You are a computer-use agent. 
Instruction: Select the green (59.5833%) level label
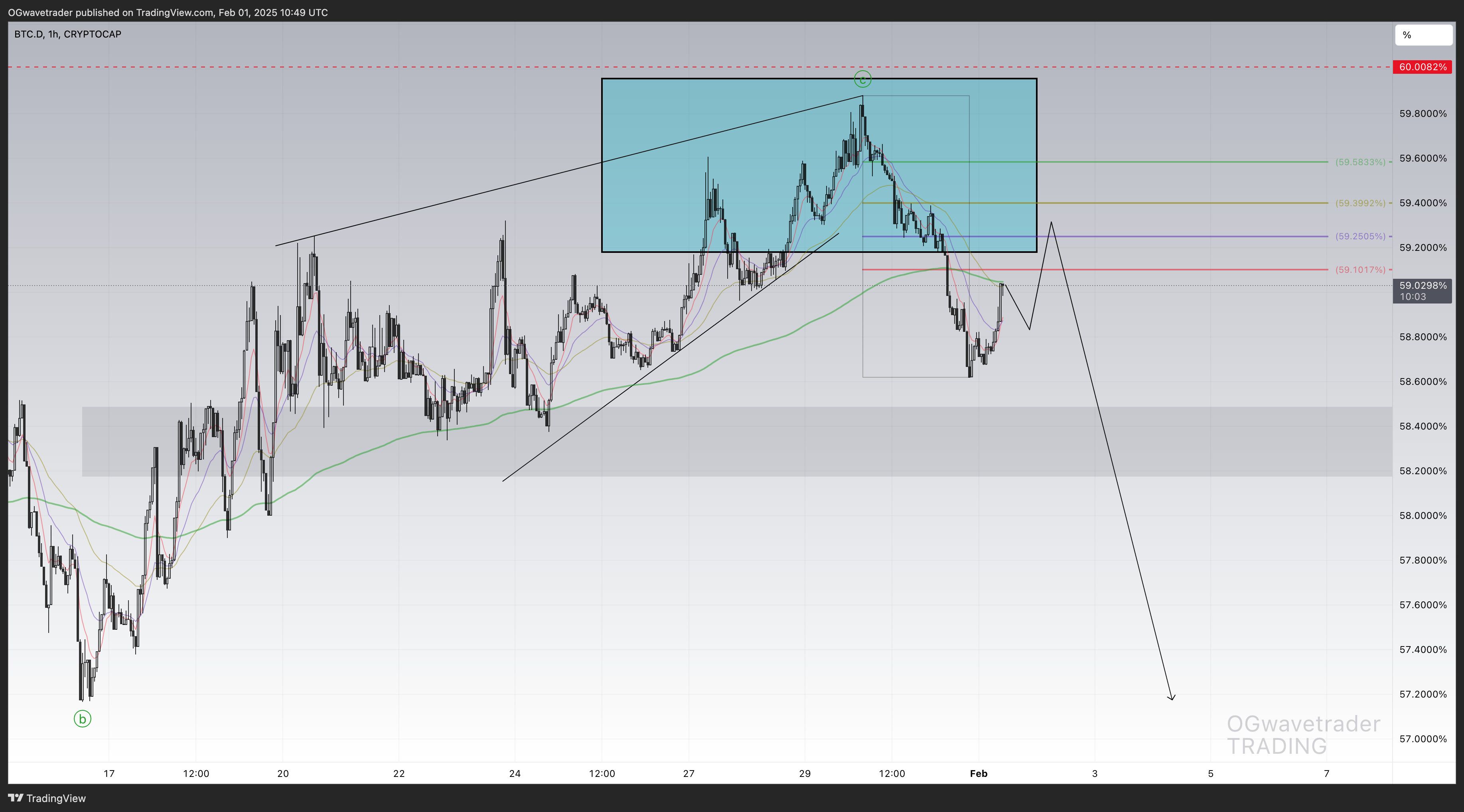pyautogui.click(x=1361, y=162)
